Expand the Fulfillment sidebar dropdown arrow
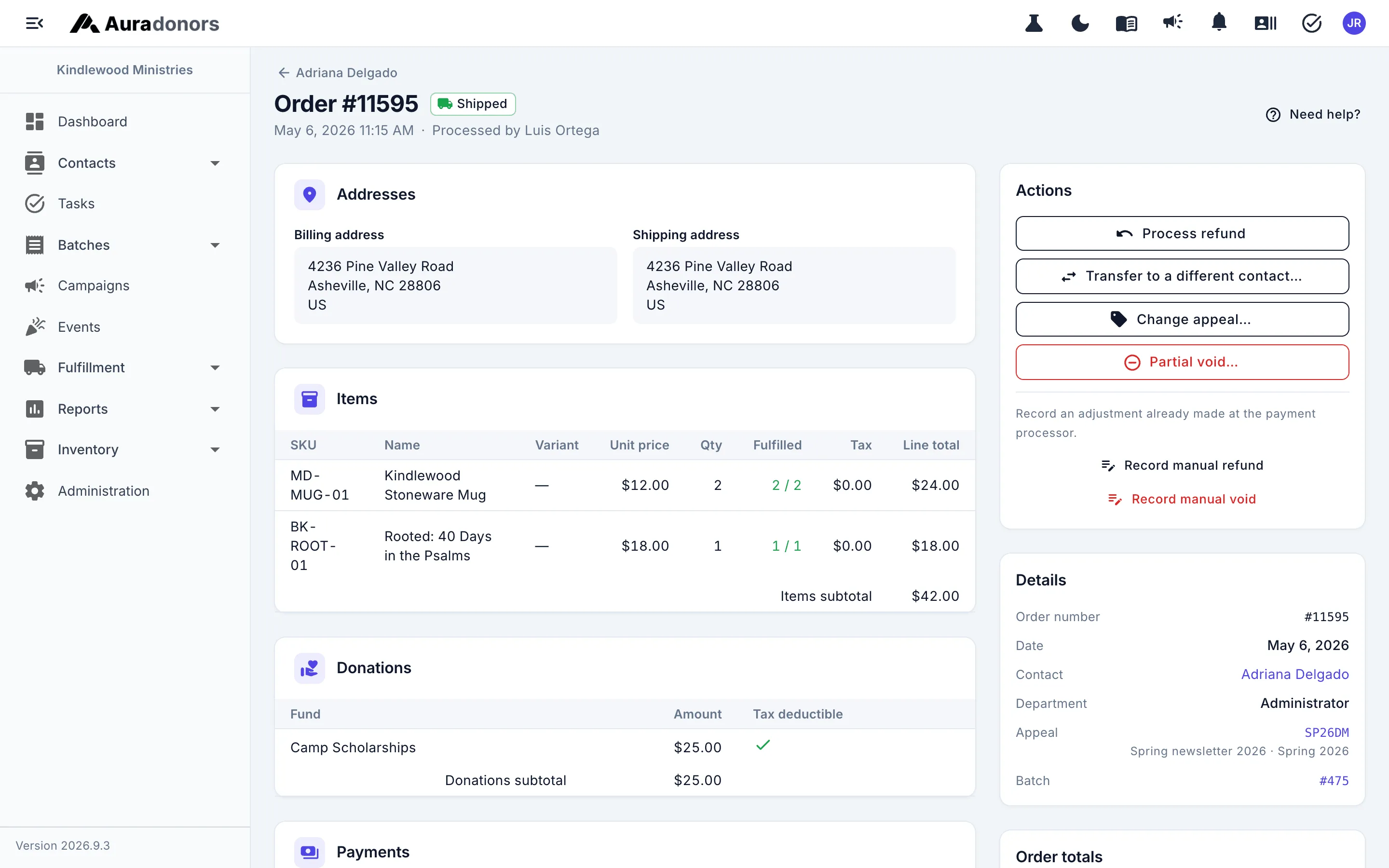Screen dimensions: 1389x868 tap(215, 368)
